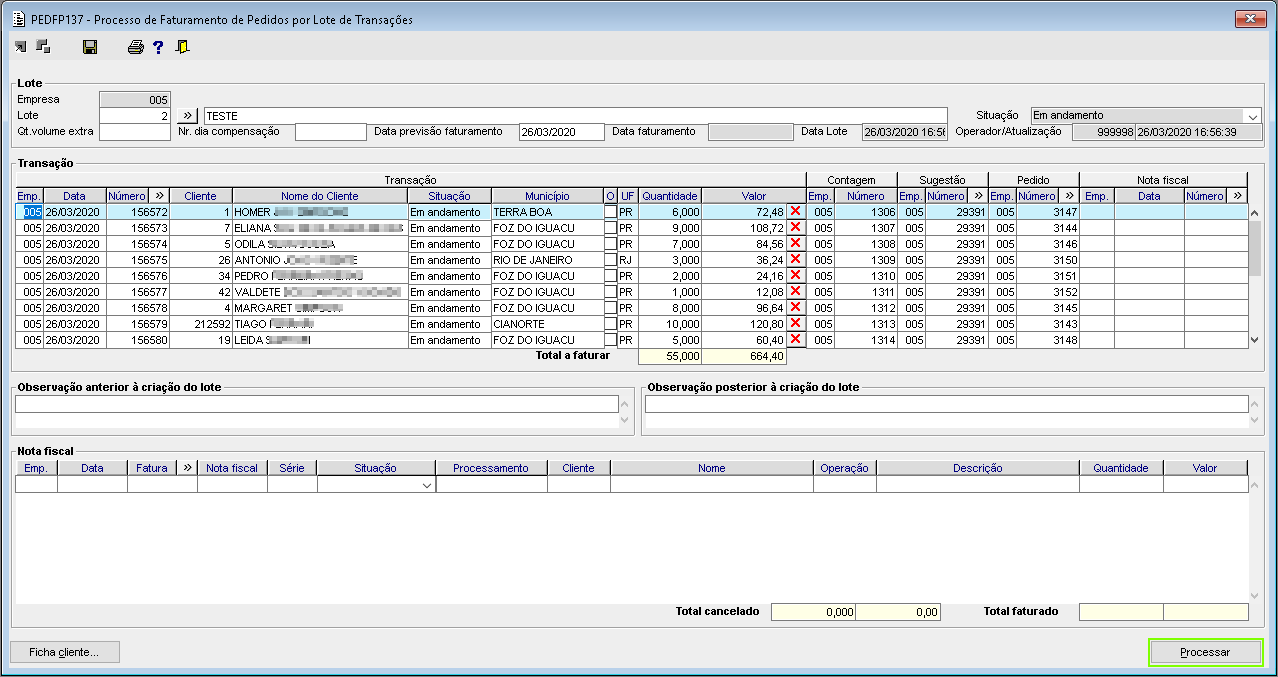Click the Qt.volume extra input field
Image resolution: width=1278 pixels, height=677 pixels.
(x=135, y=132)
